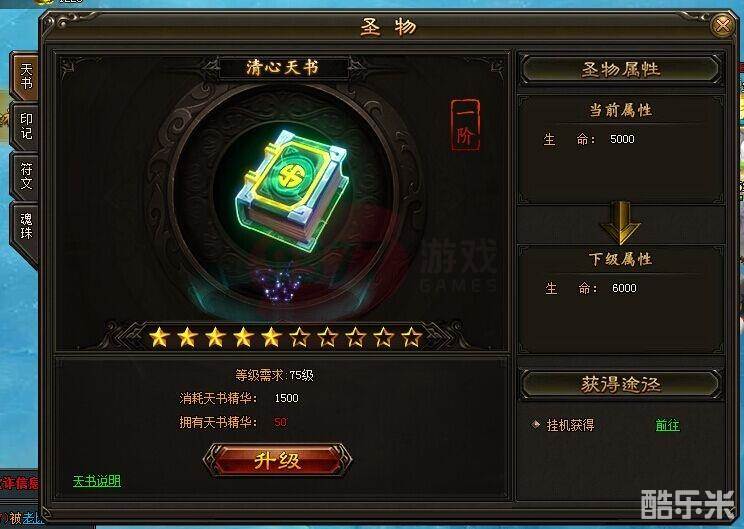Click the 清心天书 title label
Screen dimensions: 744x529
click(282, 68)
